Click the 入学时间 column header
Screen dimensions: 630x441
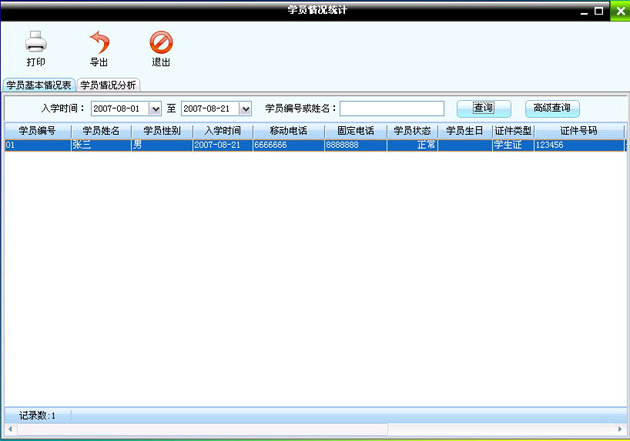[222, 131]
